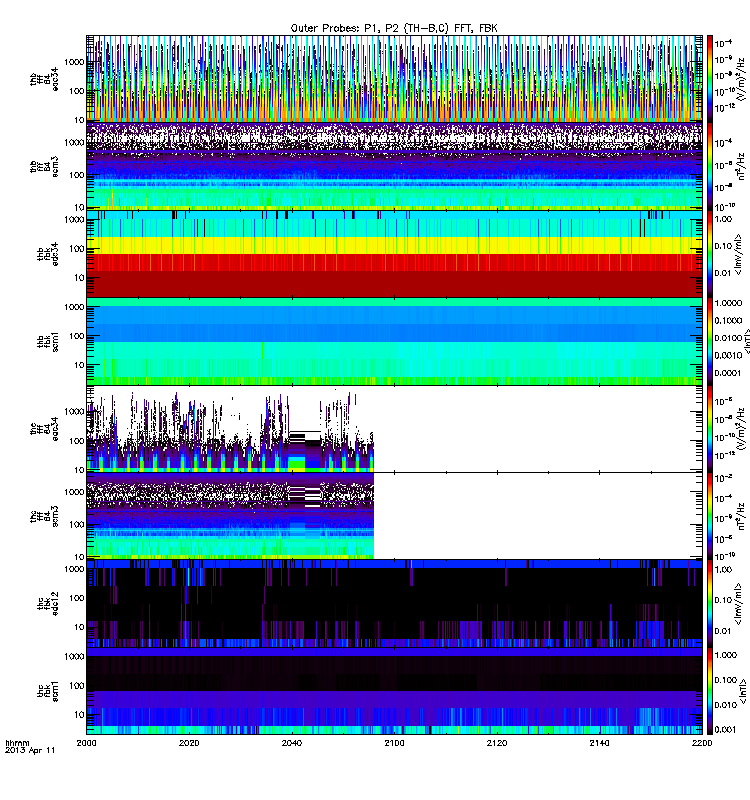The image size is (750, 800).
Task: Click the plot title "Outer Probes: P1, P2 (TH-B,C) FFT, FBK"
Action: 394,28
